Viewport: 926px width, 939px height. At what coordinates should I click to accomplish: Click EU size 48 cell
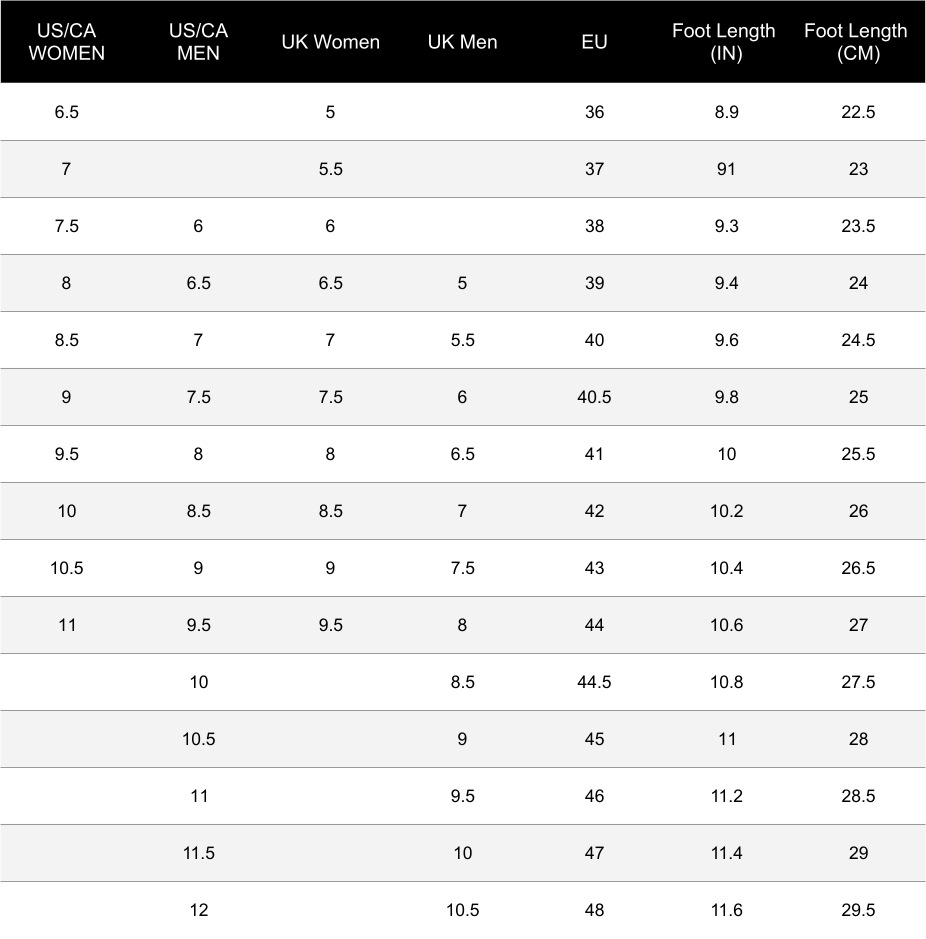[594, 910]
